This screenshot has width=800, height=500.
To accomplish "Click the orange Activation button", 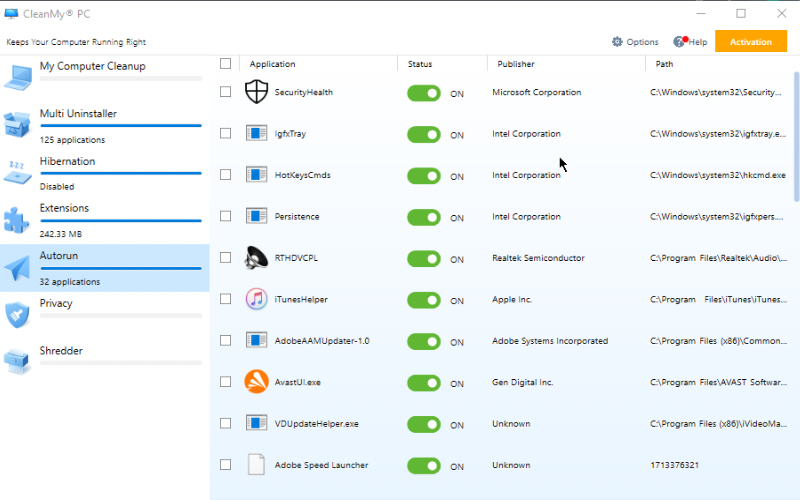I will [751, 42].
